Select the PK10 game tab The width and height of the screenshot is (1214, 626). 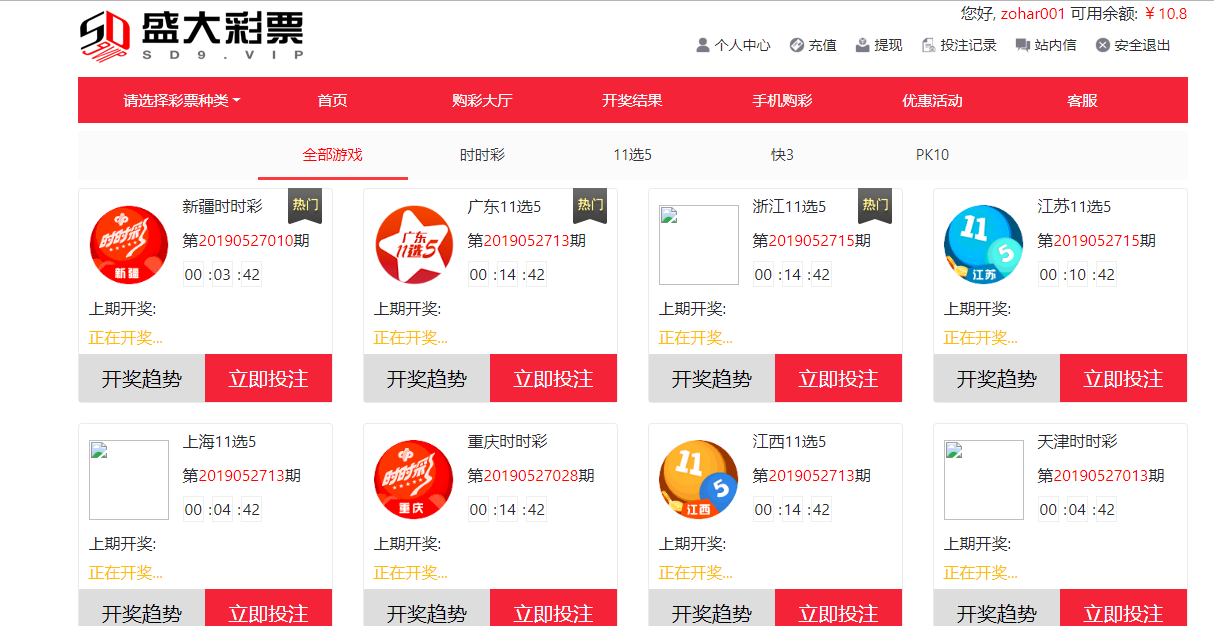932,155
